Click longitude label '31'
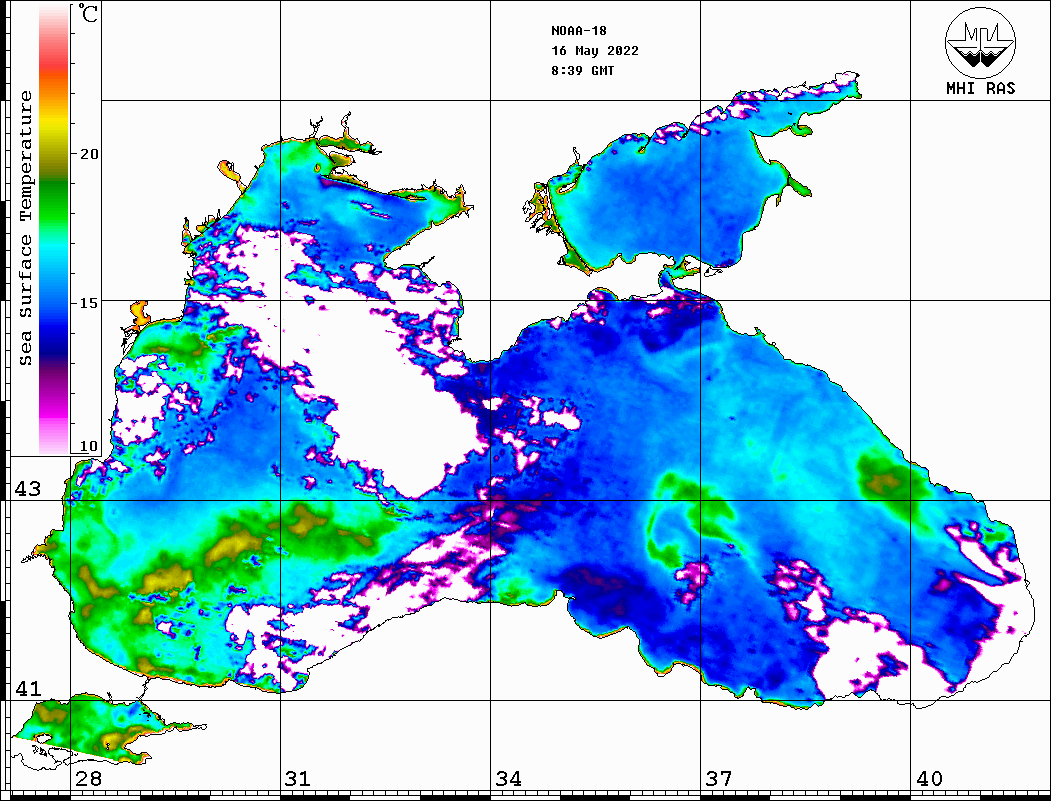 tap(298, 779)
